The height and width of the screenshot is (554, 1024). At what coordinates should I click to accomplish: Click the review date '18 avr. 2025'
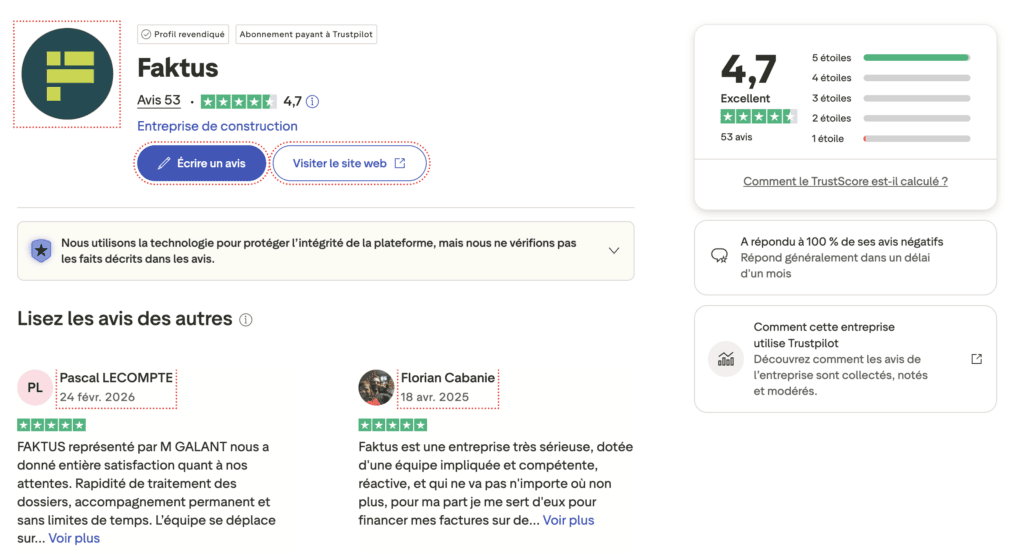click(x=435, y=397)
